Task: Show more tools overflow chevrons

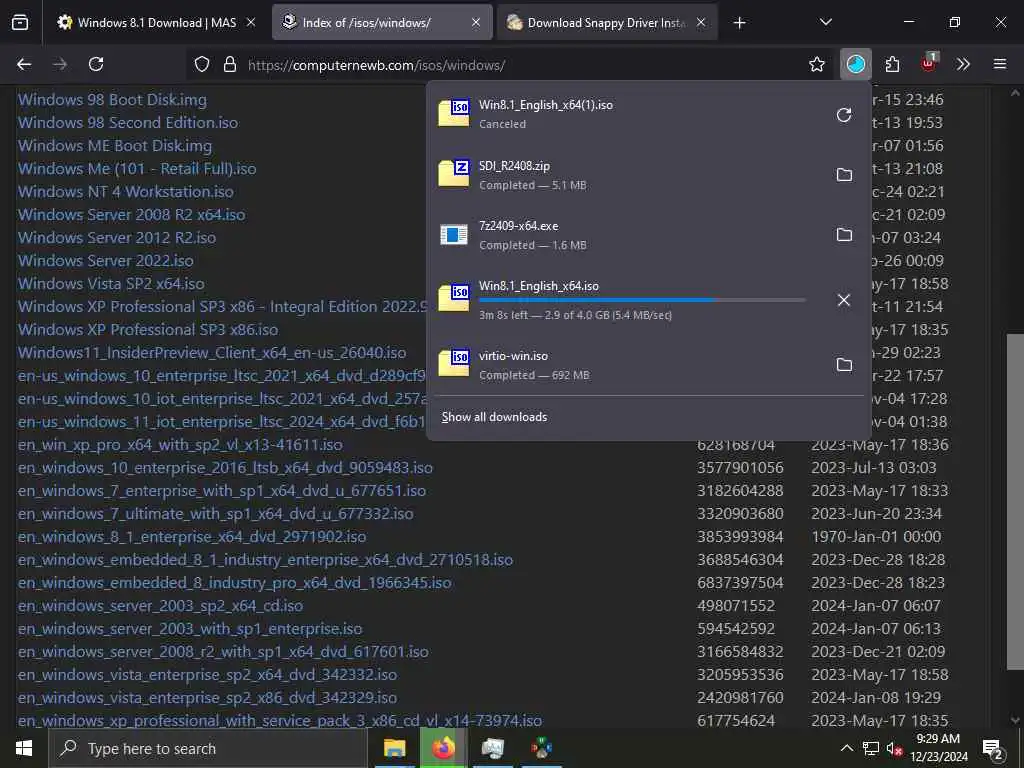Action: (x=963, y=64)
